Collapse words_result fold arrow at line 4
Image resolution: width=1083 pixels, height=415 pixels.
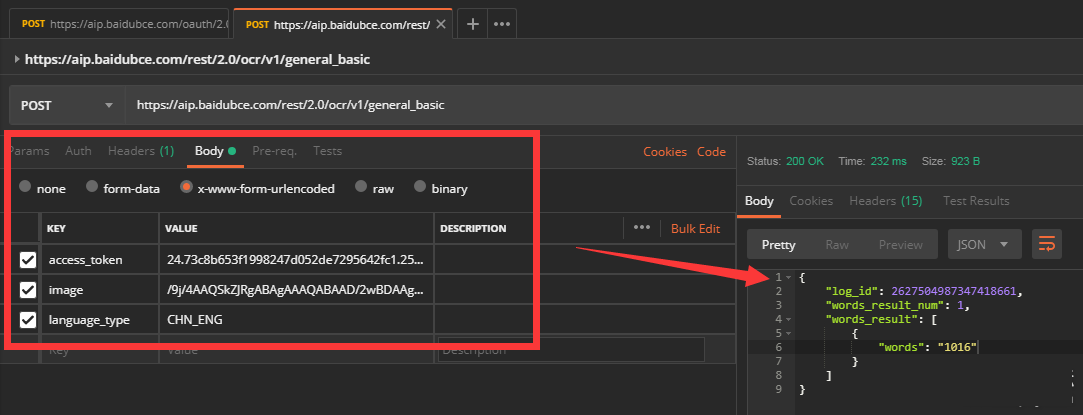(788, 319)
